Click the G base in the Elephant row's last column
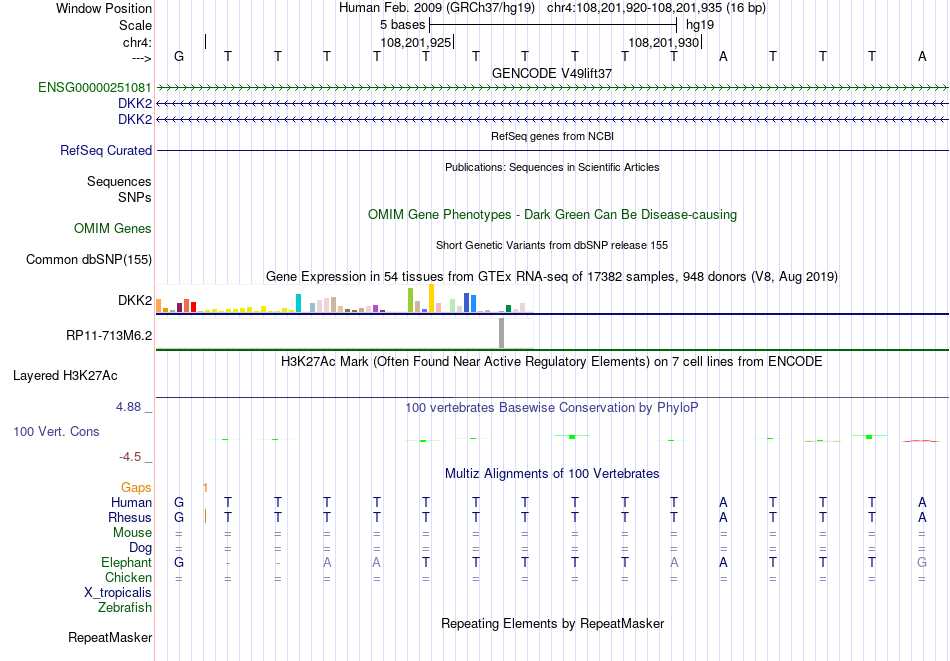950x661 pixels. [922, 562]
